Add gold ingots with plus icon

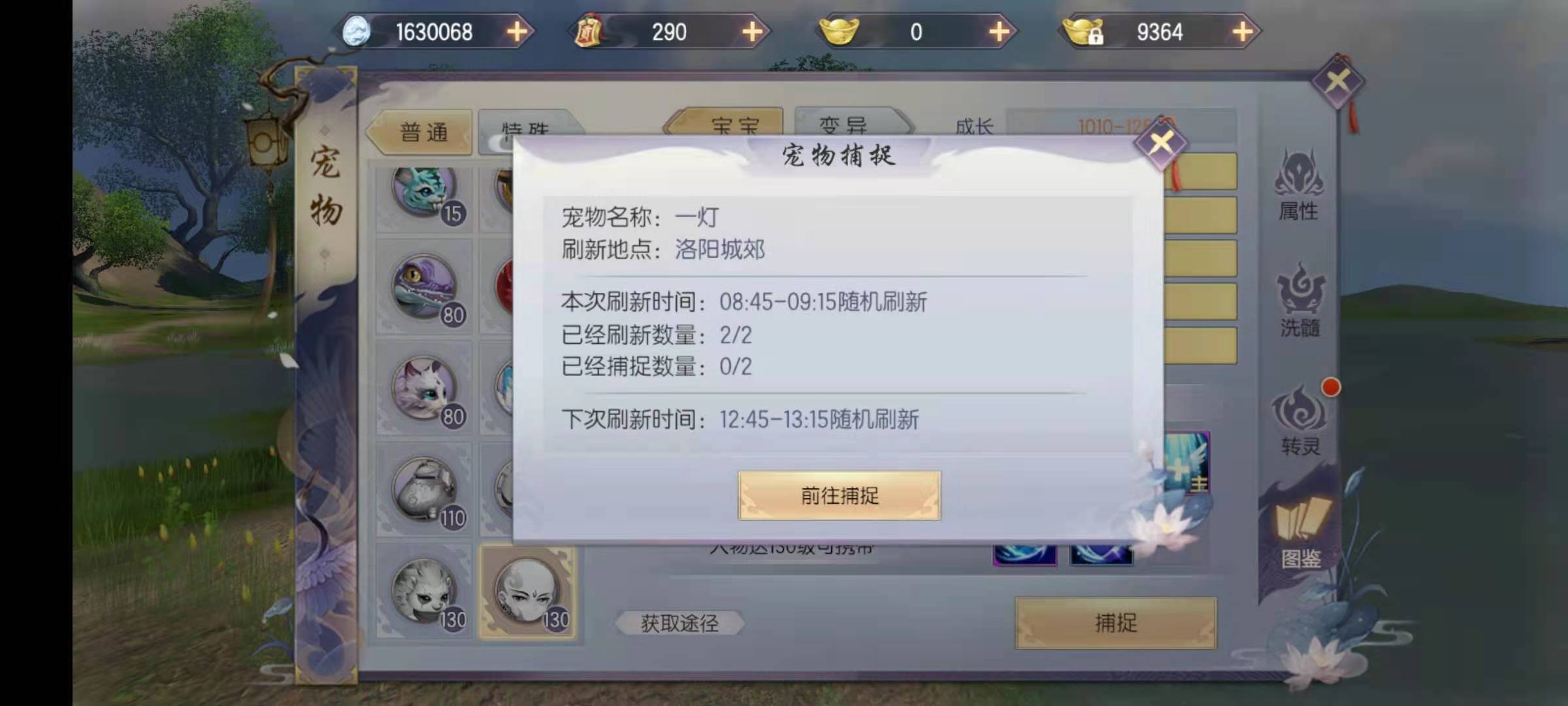999,31
